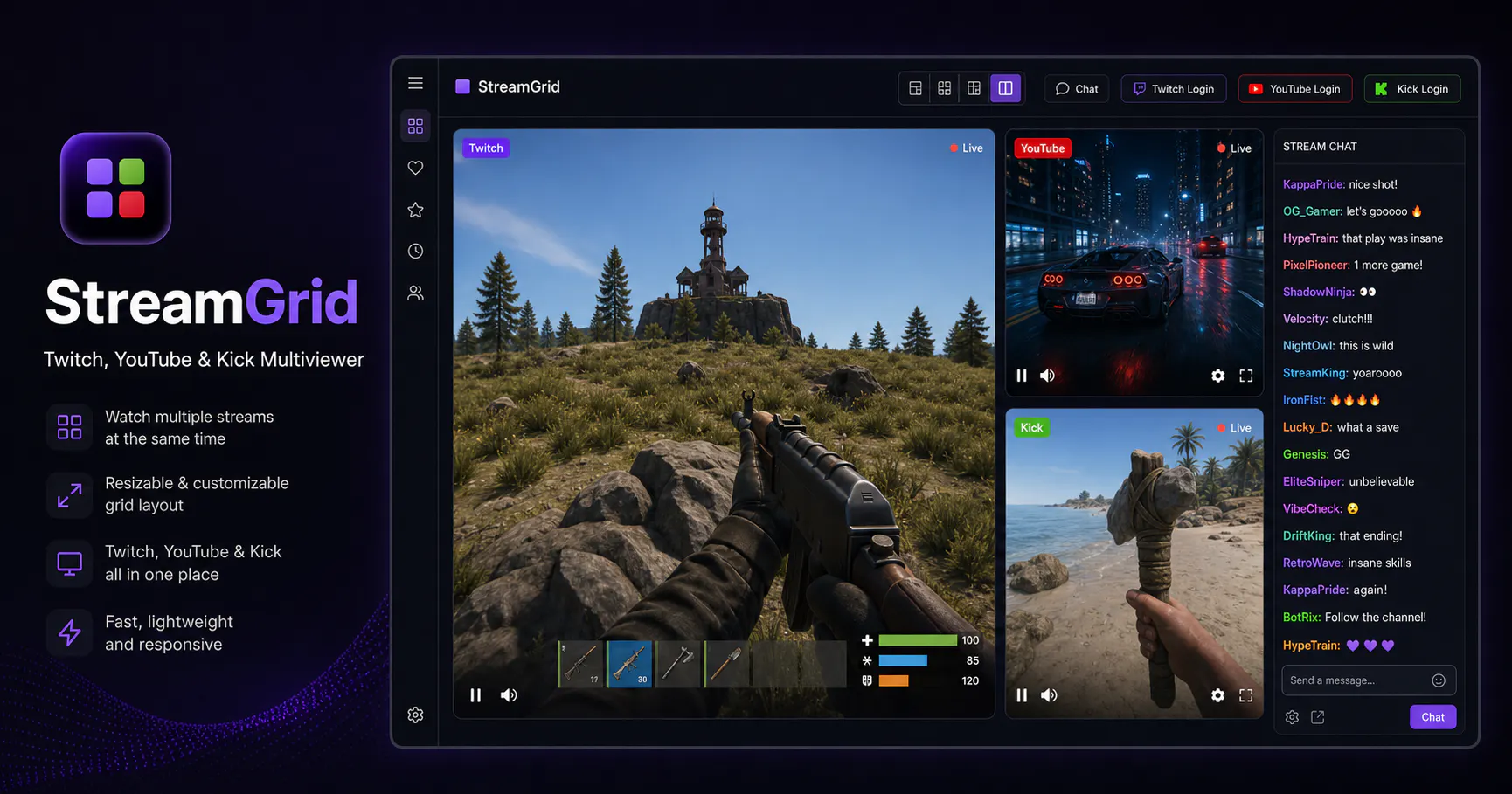Open Kick stream settings gear
The width and height of the screenshot is (1512, 794).
[x=1217, y=695]
